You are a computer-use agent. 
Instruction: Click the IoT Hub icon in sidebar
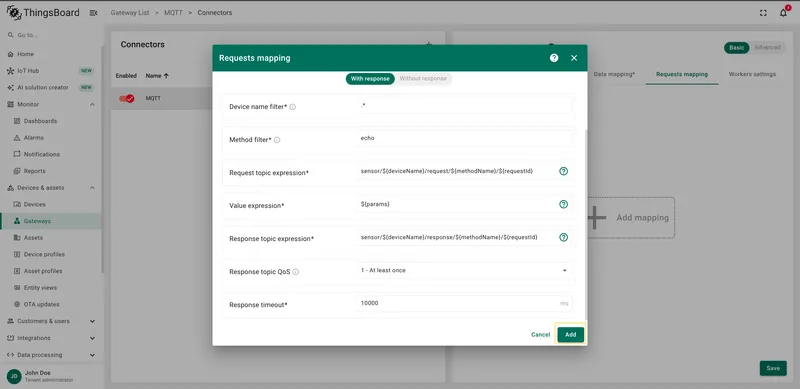11,71
